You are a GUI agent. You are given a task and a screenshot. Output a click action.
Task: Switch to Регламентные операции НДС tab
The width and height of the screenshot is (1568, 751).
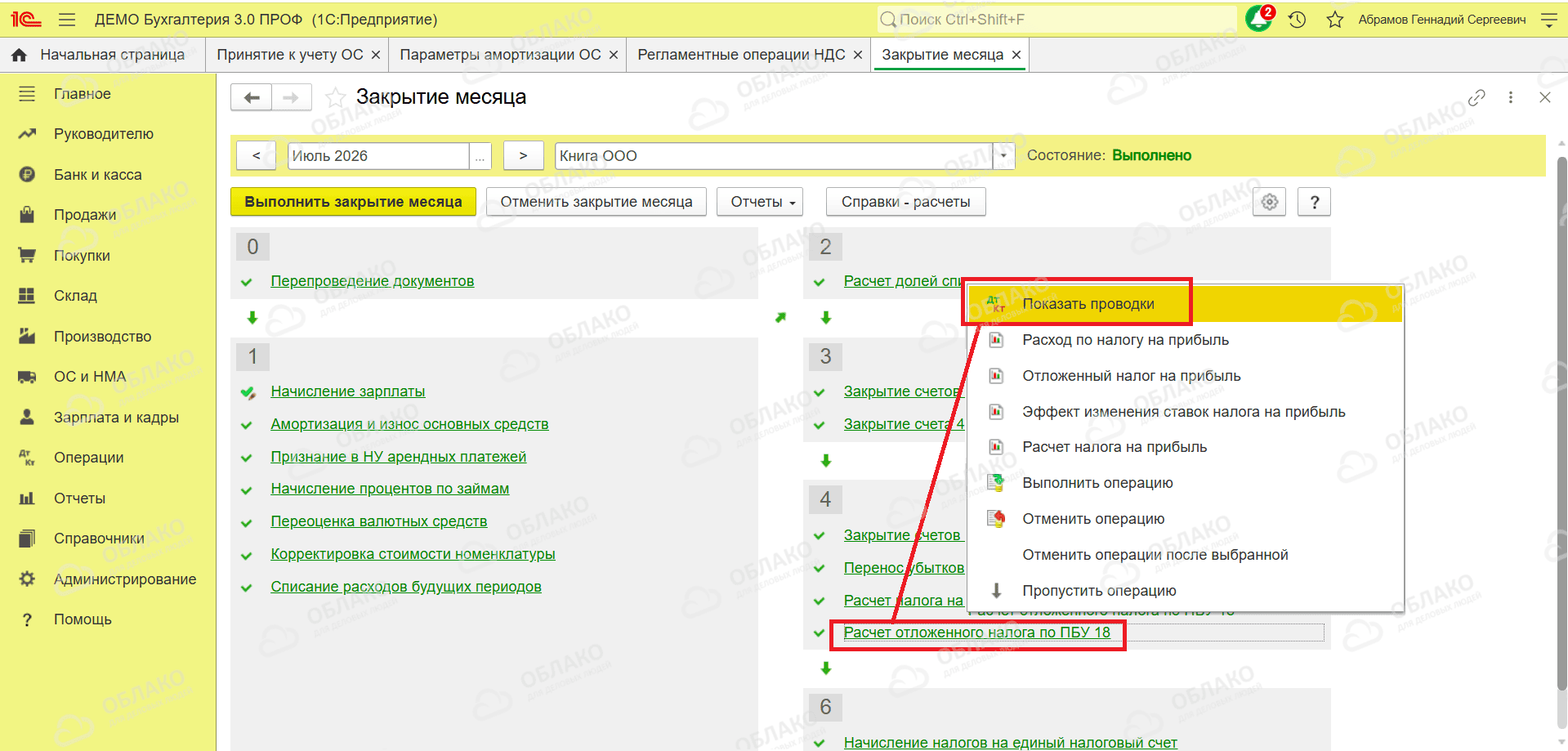(741, 55)
